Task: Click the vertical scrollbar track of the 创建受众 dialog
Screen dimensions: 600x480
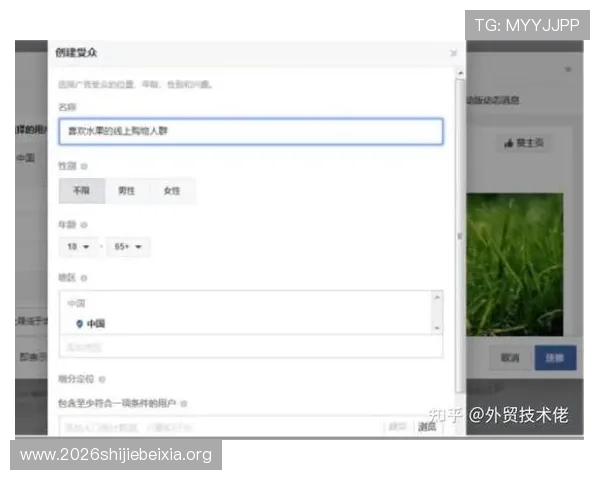Action: pyautogui.click(x=460, y=235)
